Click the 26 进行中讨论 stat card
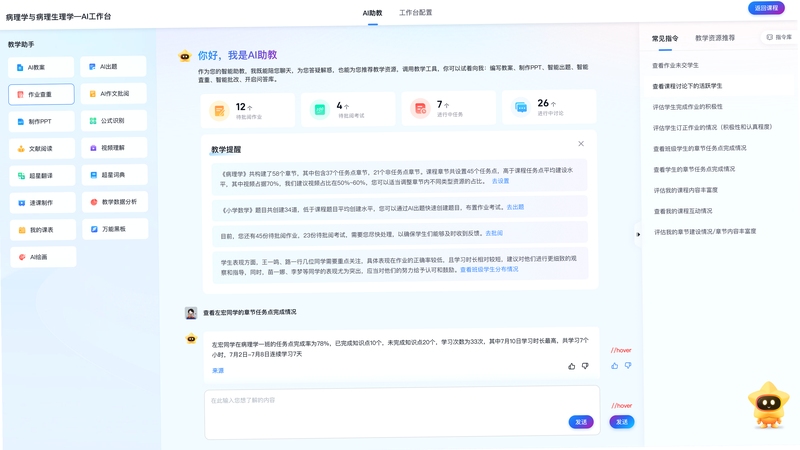This screenshot has height=450, width=800. click(549, 108)
